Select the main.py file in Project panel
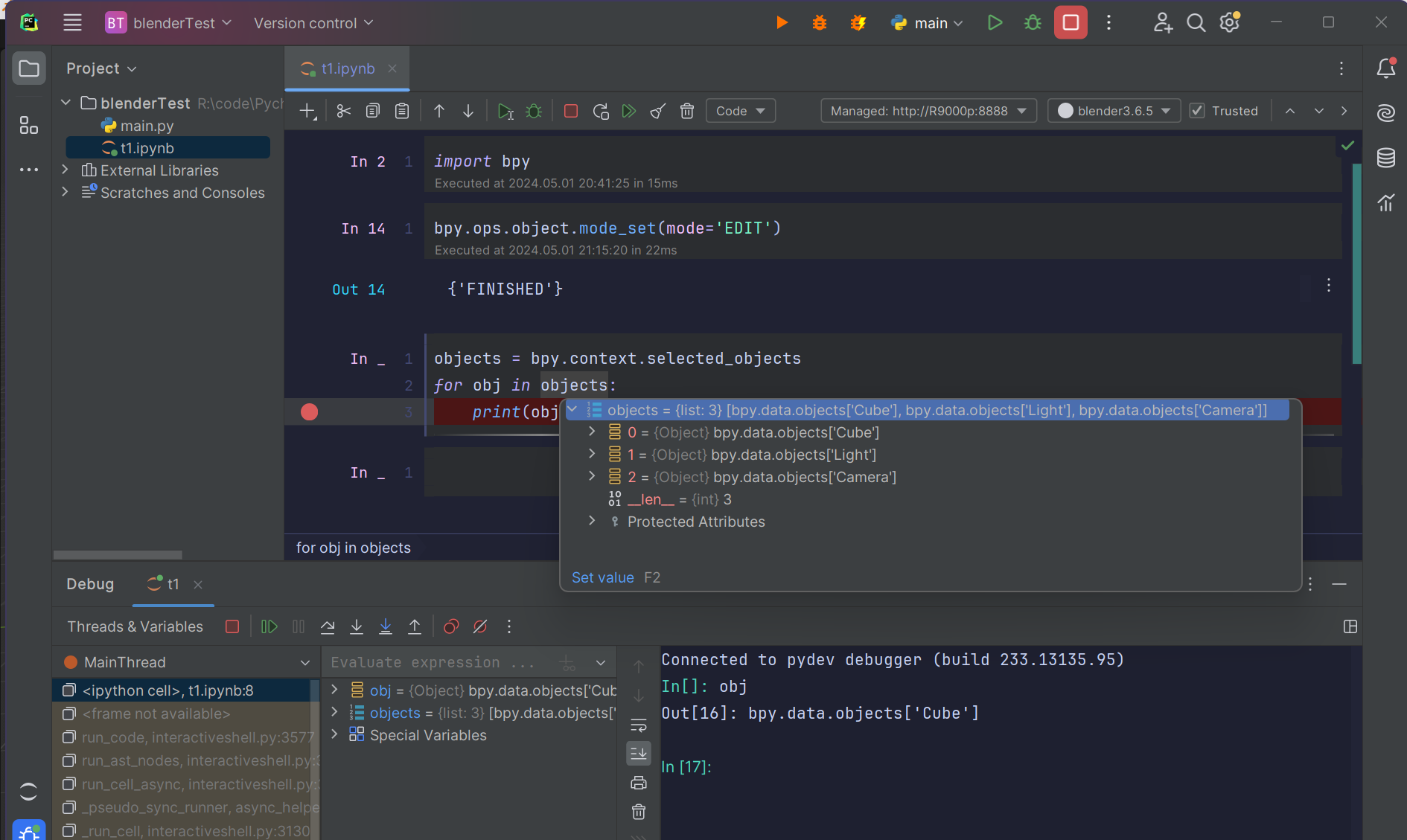Image resolution: width=1407 pixels, height=840 pixels. (x=147, y=125)
